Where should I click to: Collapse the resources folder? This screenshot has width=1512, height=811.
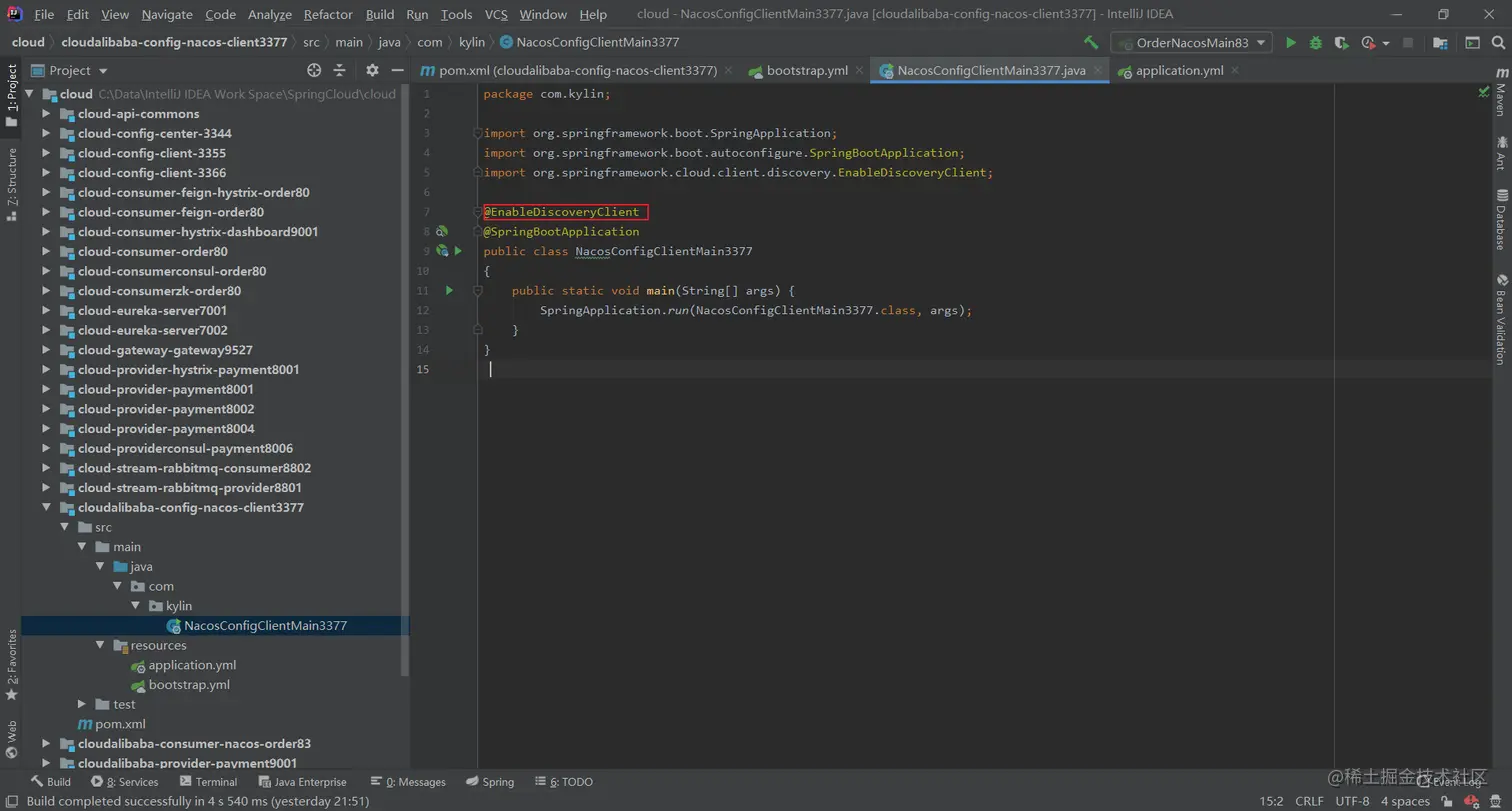(100, 646)
